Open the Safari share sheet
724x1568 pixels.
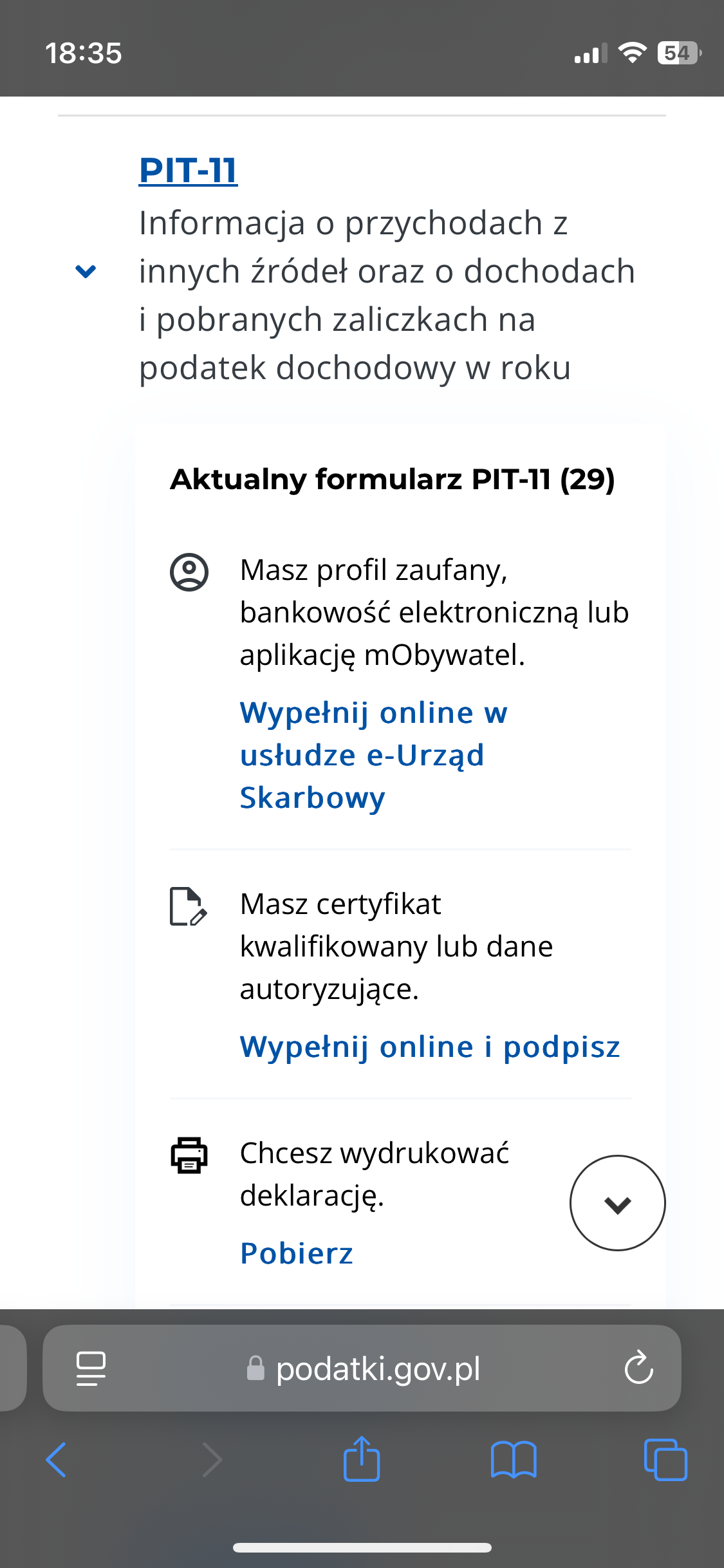[362, 1459]
